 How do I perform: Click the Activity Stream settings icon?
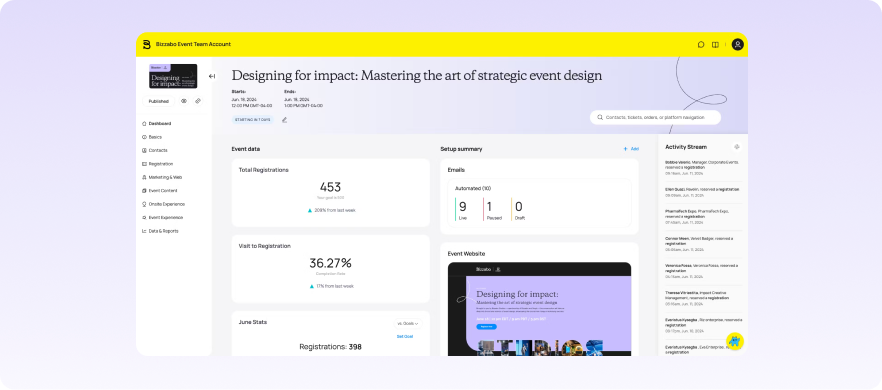(x=737, y=147)
